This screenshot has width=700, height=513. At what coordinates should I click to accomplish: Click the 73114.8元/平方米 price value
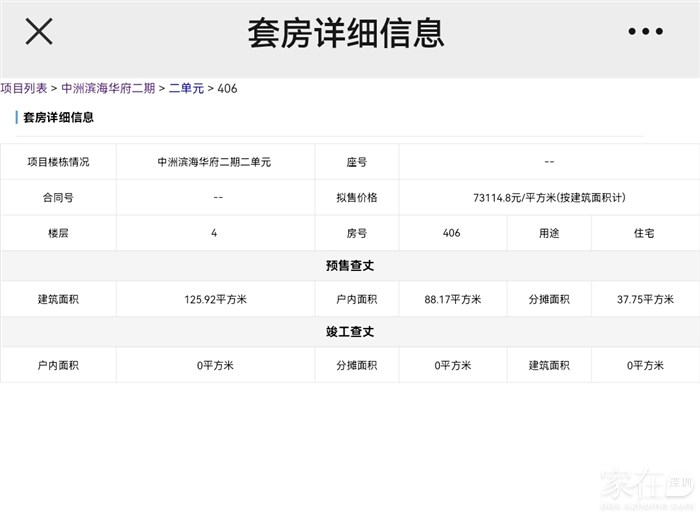(549, 197)
